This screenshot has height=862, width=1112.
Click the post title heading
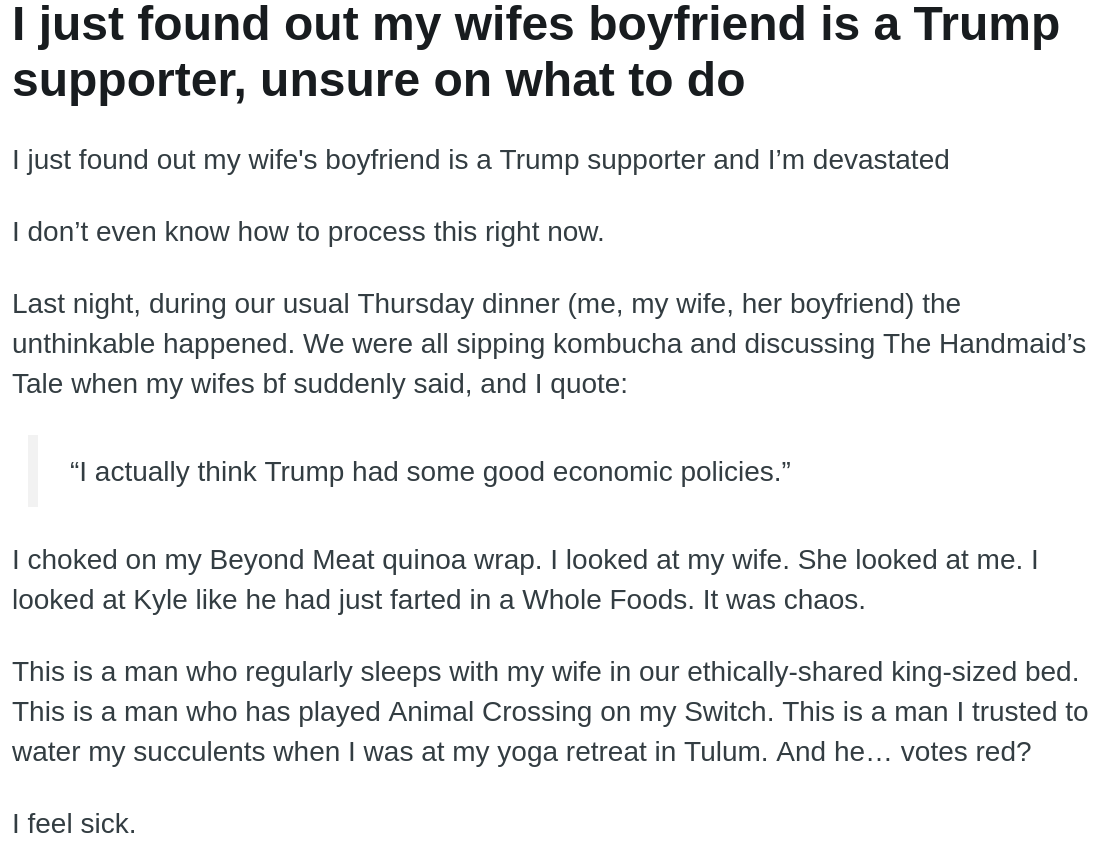pyautogui.click(x=535, y=50)
